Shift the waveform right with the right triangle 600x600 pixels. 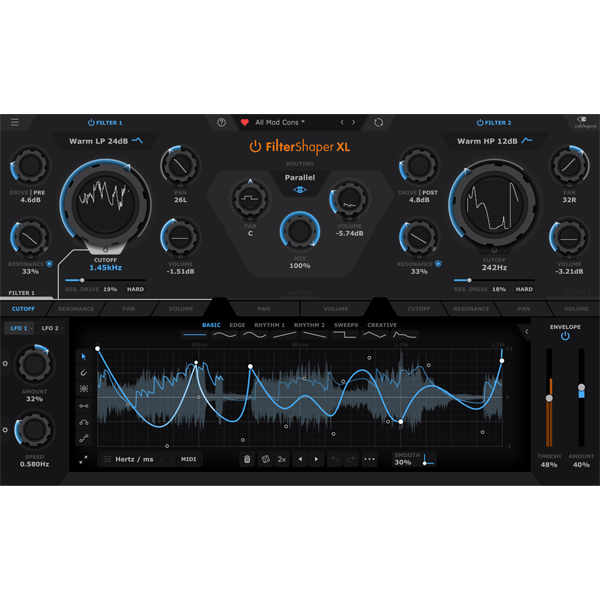pyautogui.click(x=316, y=459)
